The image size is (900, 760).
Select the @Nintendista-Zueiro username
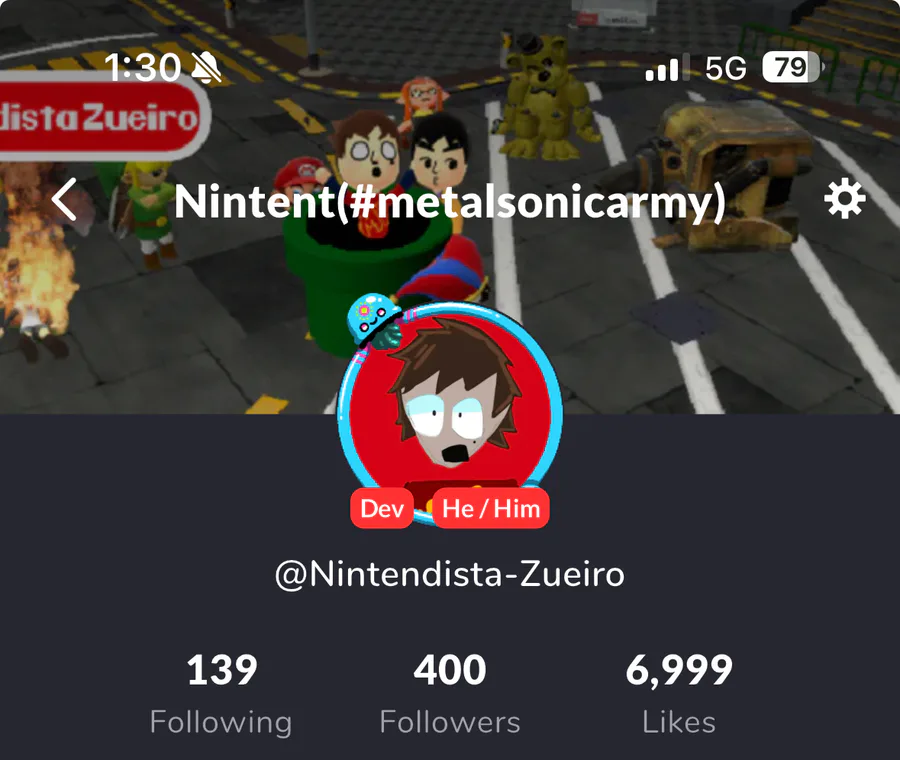(x=450, y=574)
